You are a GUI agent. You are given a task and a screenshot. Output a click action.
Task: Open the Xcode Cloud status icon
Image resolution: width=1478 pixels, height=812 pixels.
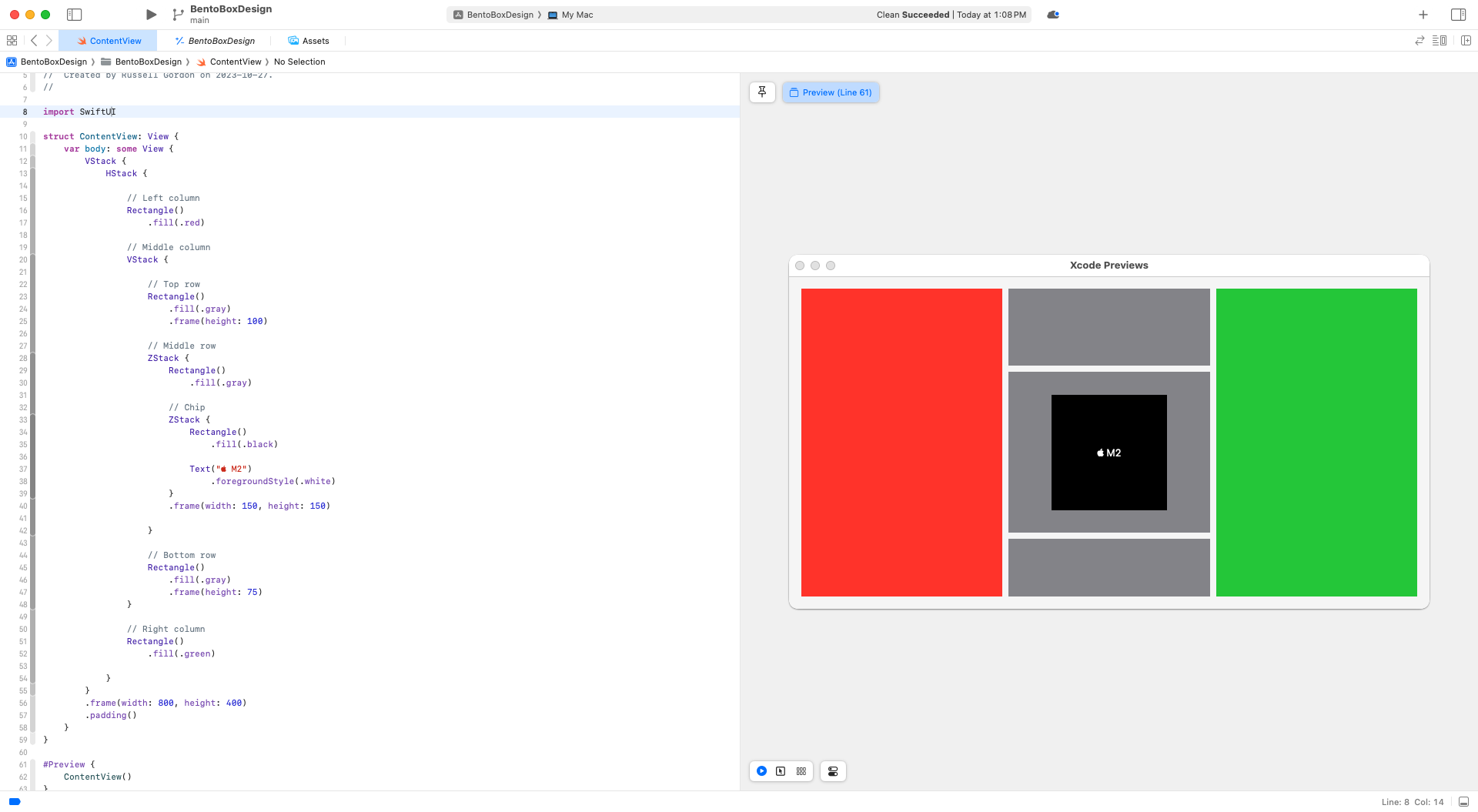coord(1053,15)
